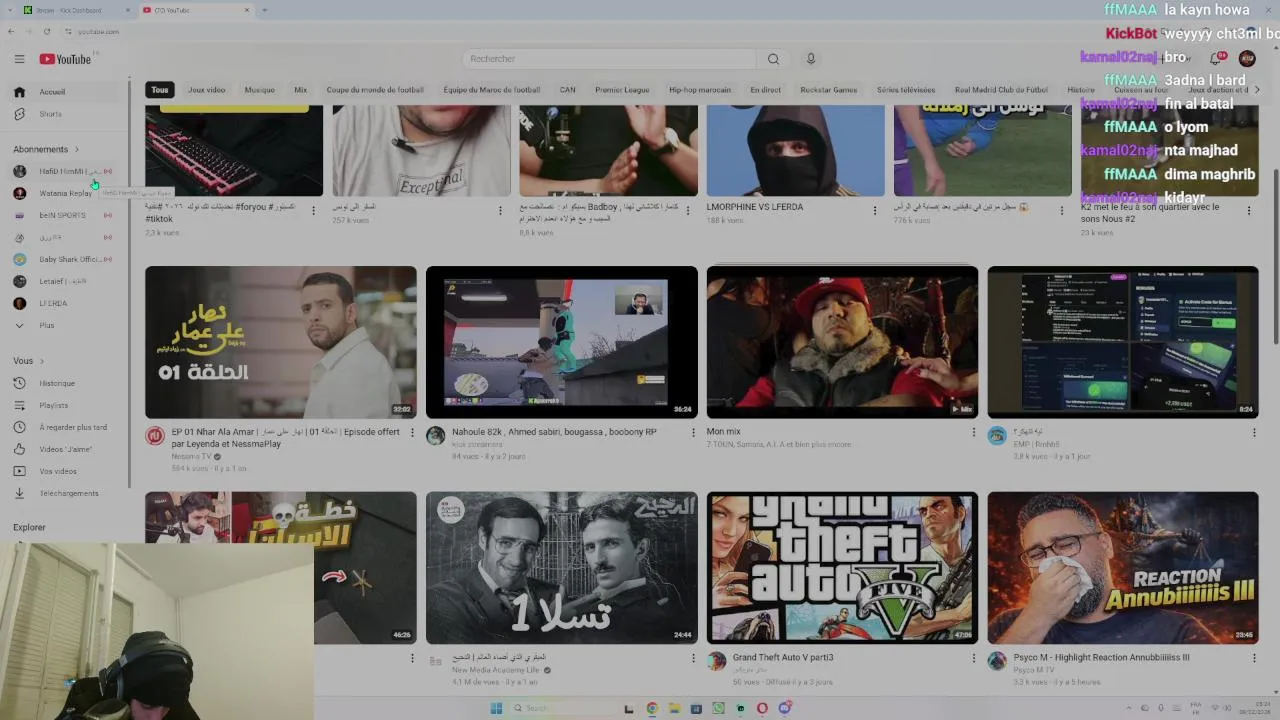Open the Baby Shark Official subscription
Viewport: 1280px width, 720px height.
pos(66,259)
